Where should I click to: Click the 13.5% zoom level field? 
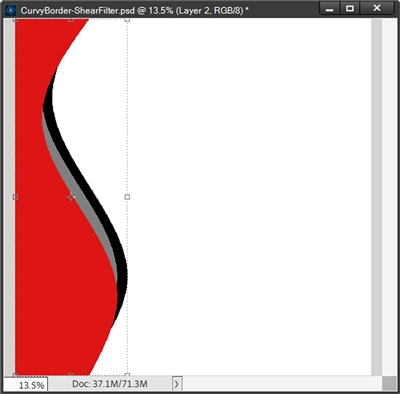(26, 385)
